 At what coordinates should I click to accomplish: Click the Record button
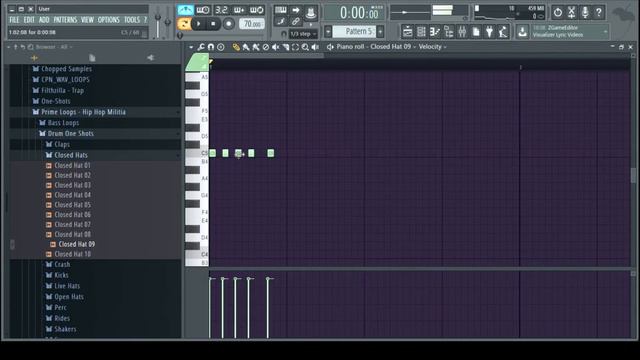(229, 24)
